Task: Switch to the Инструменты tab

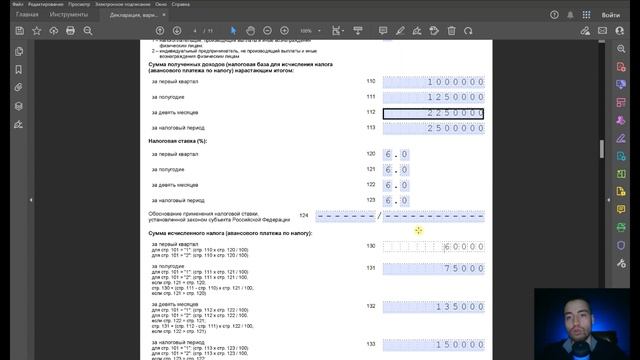Action: click(x=69, y=15)
